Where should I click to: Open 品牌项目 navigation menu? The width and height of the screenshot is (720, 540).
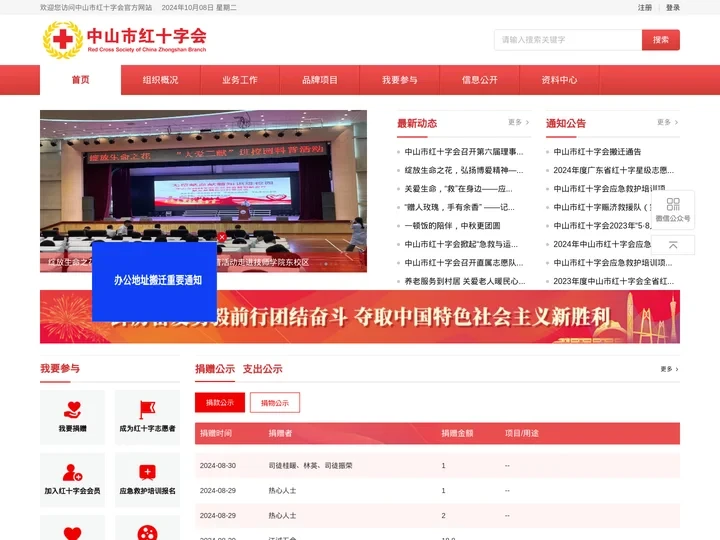coord(320,80)
